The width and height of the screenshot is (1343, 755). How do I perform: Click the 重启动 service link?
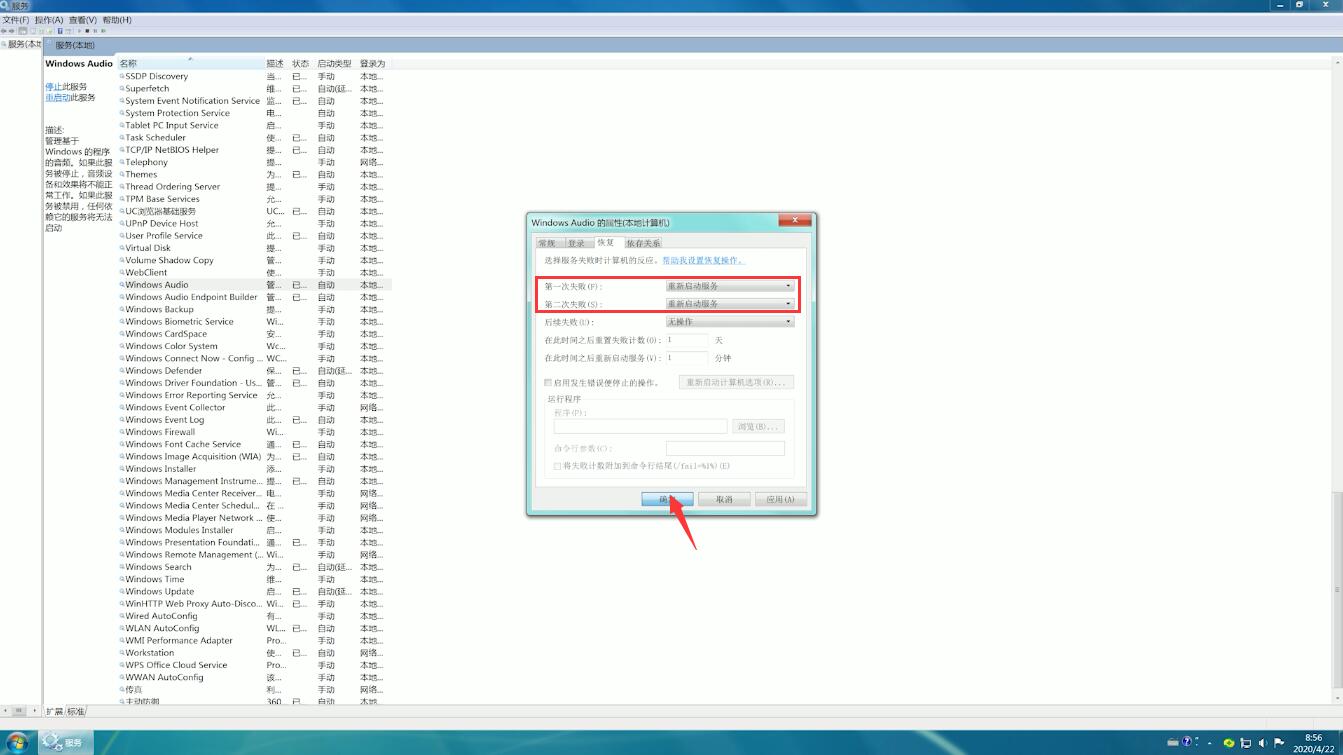coord(58,98)
